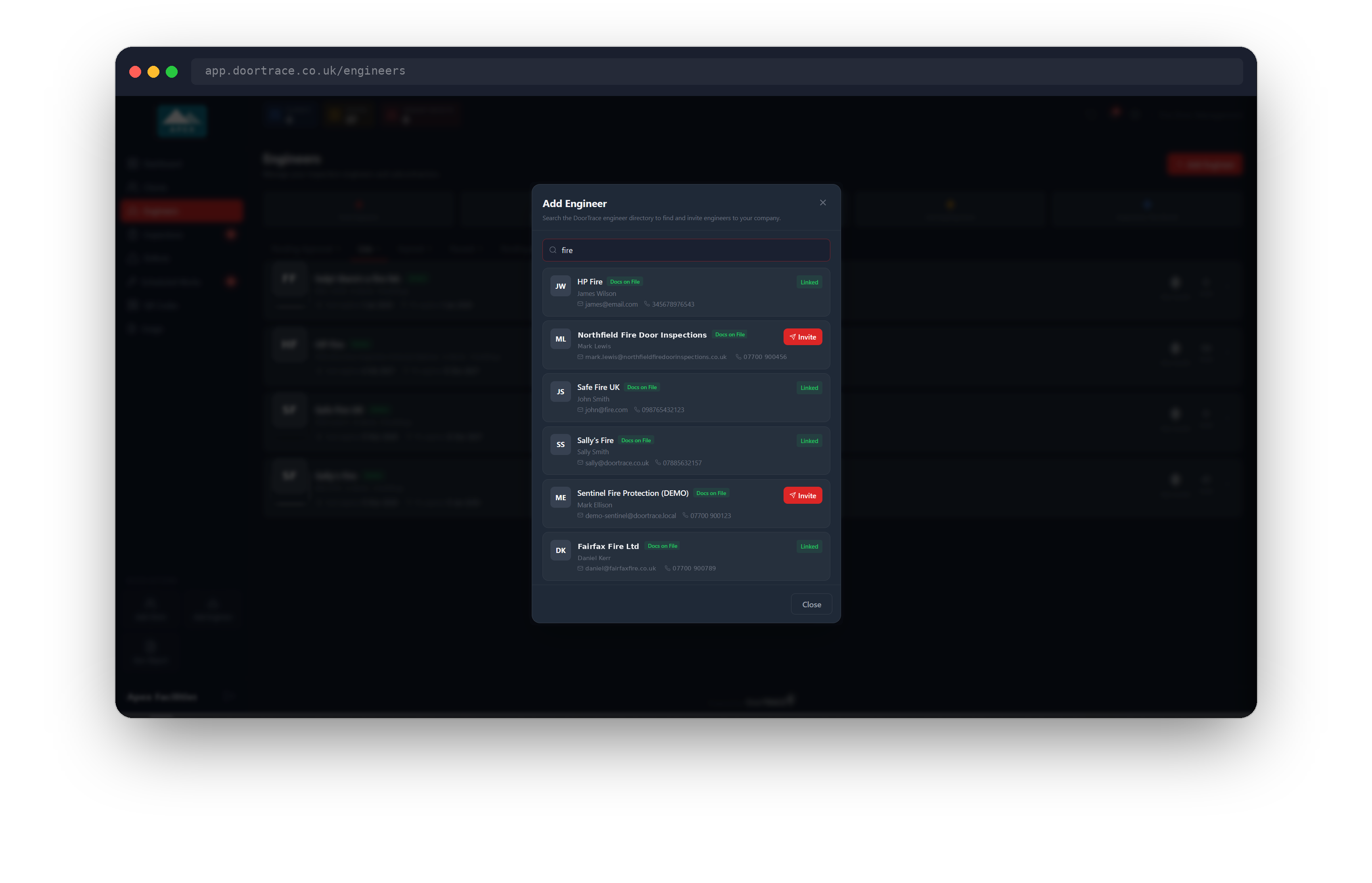Invite Northfield Fire Door Inspections
Screen dimensions: 1372x883
coord(802,337)
